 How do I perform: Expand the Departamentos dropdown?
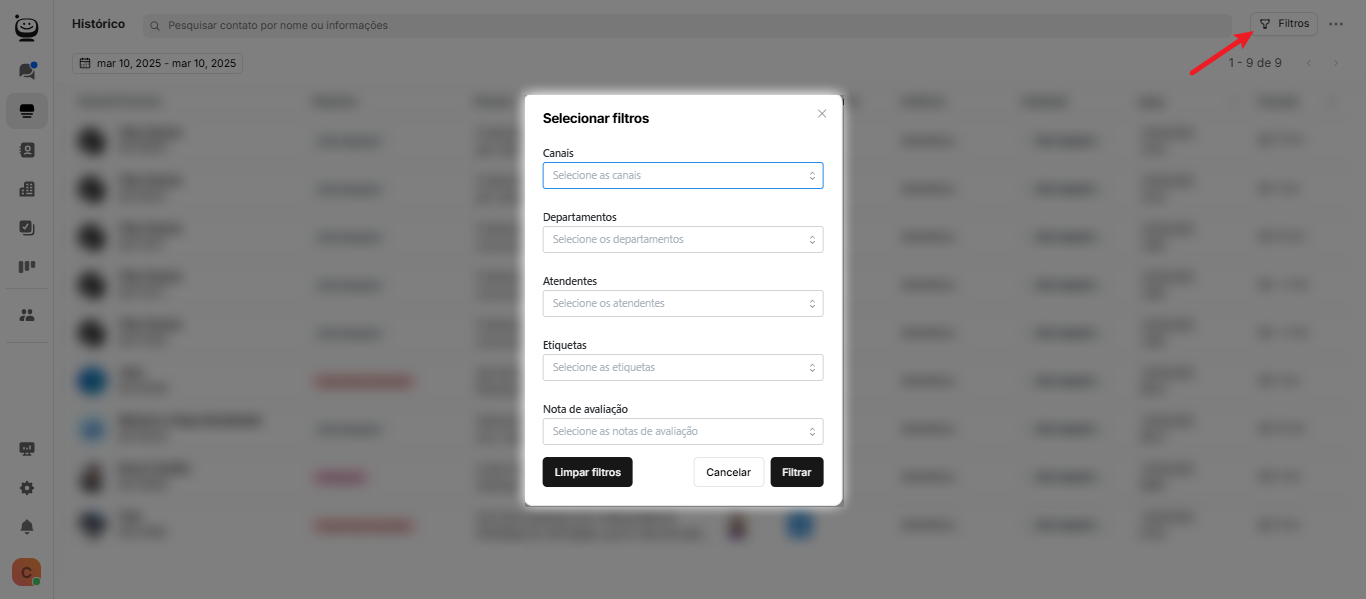pos(682,240)
